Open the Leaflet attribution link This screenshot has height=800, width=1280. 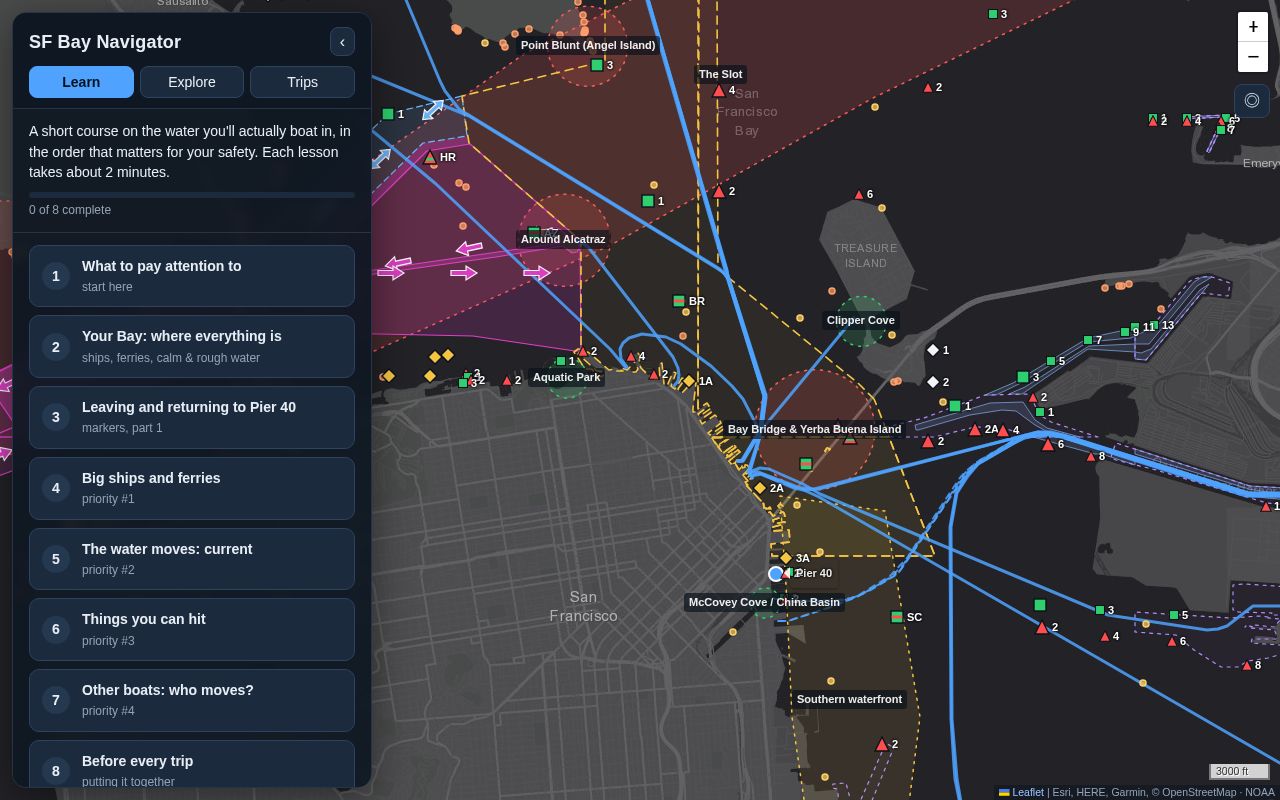(x=1021, y=792)
